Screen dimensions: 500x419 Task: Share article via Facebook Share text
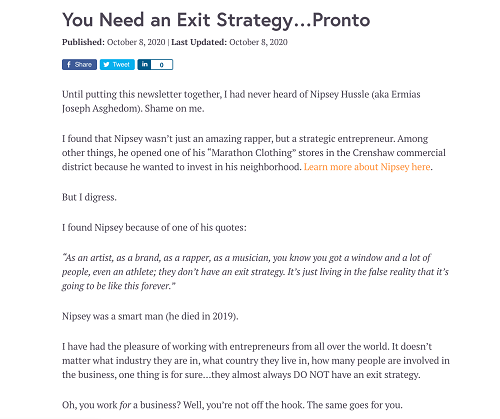83,65
